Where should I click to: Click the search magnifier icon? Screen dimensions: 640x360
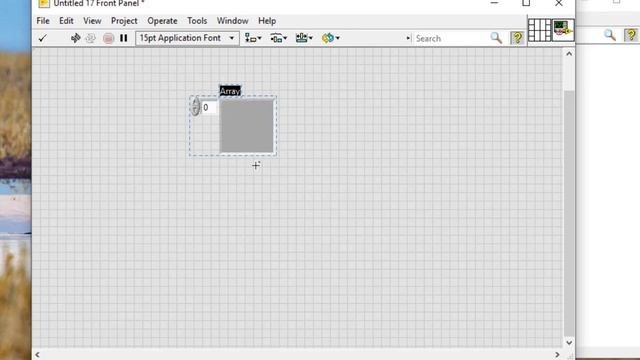coord(496,38)
